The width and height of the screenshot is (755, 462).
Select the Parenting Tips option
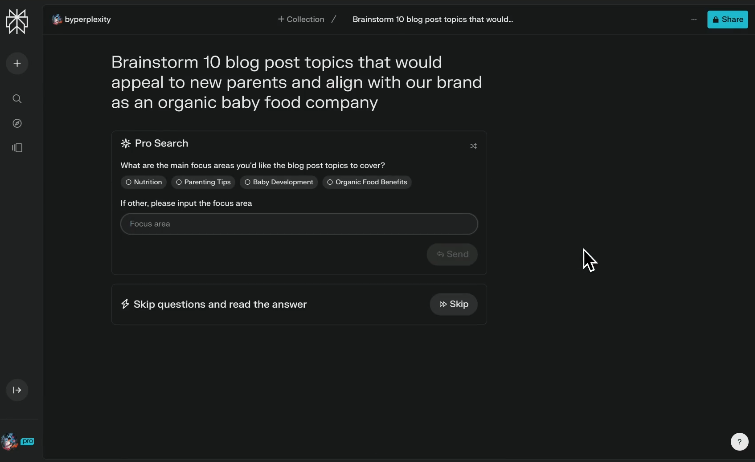203,182
